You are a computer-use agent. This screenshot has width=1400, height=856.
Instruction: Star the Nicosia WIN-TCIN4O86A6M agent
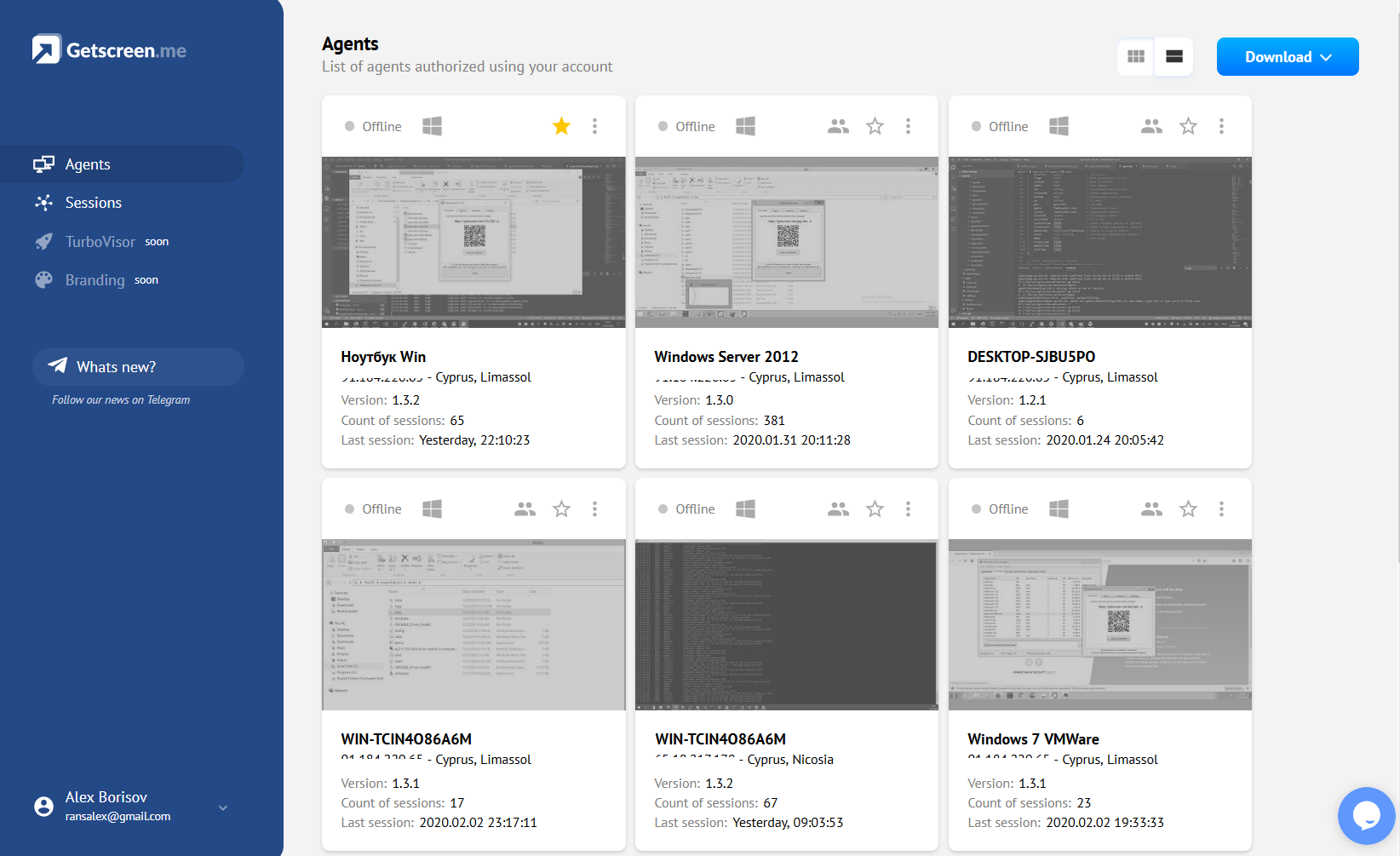click(875, 508)
